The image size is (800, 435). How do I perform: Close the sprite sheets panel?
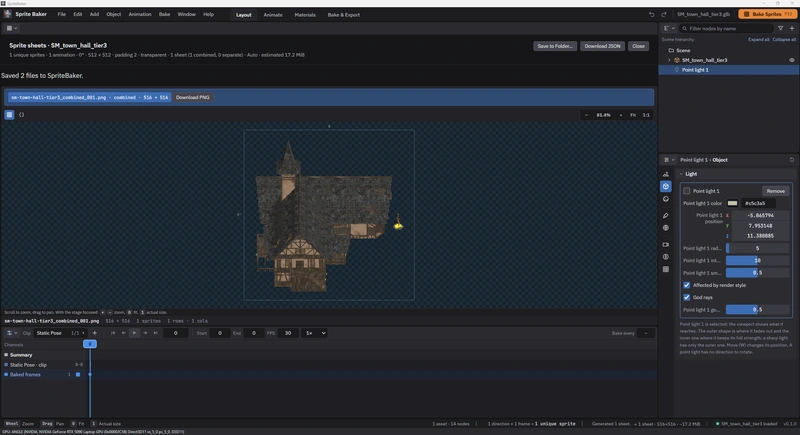pos(638,46)
